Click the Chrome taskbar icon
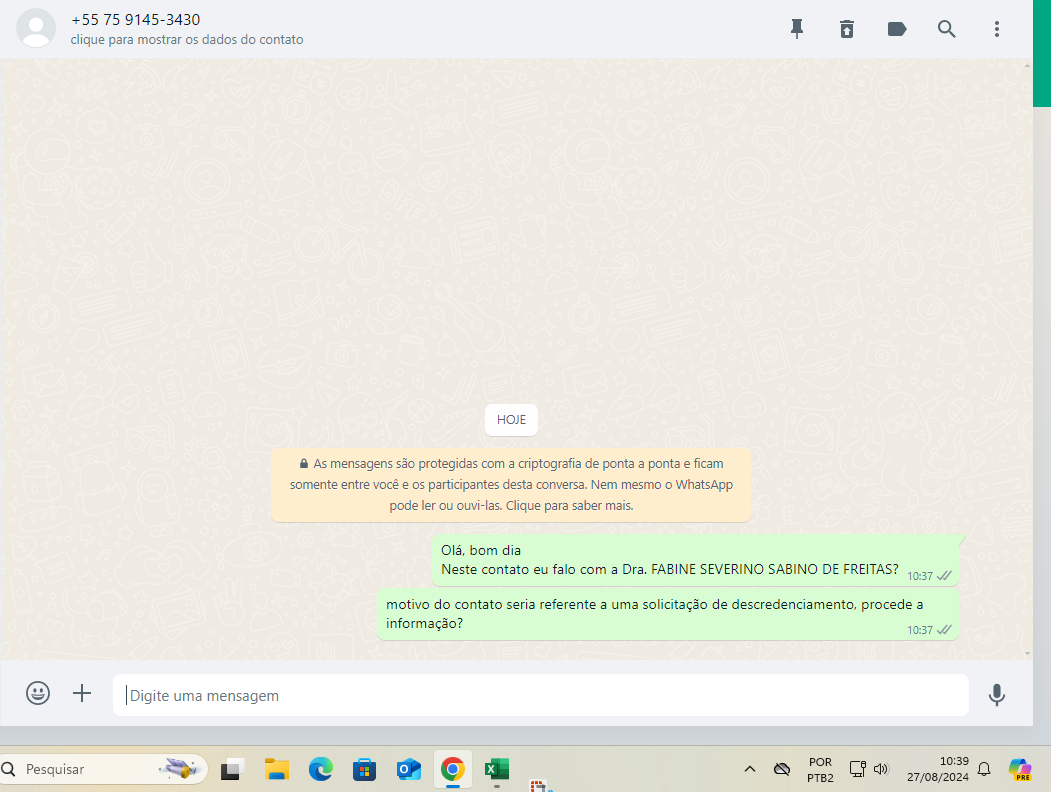Screen dimensions: 1051x792 (x=452, y=769)
